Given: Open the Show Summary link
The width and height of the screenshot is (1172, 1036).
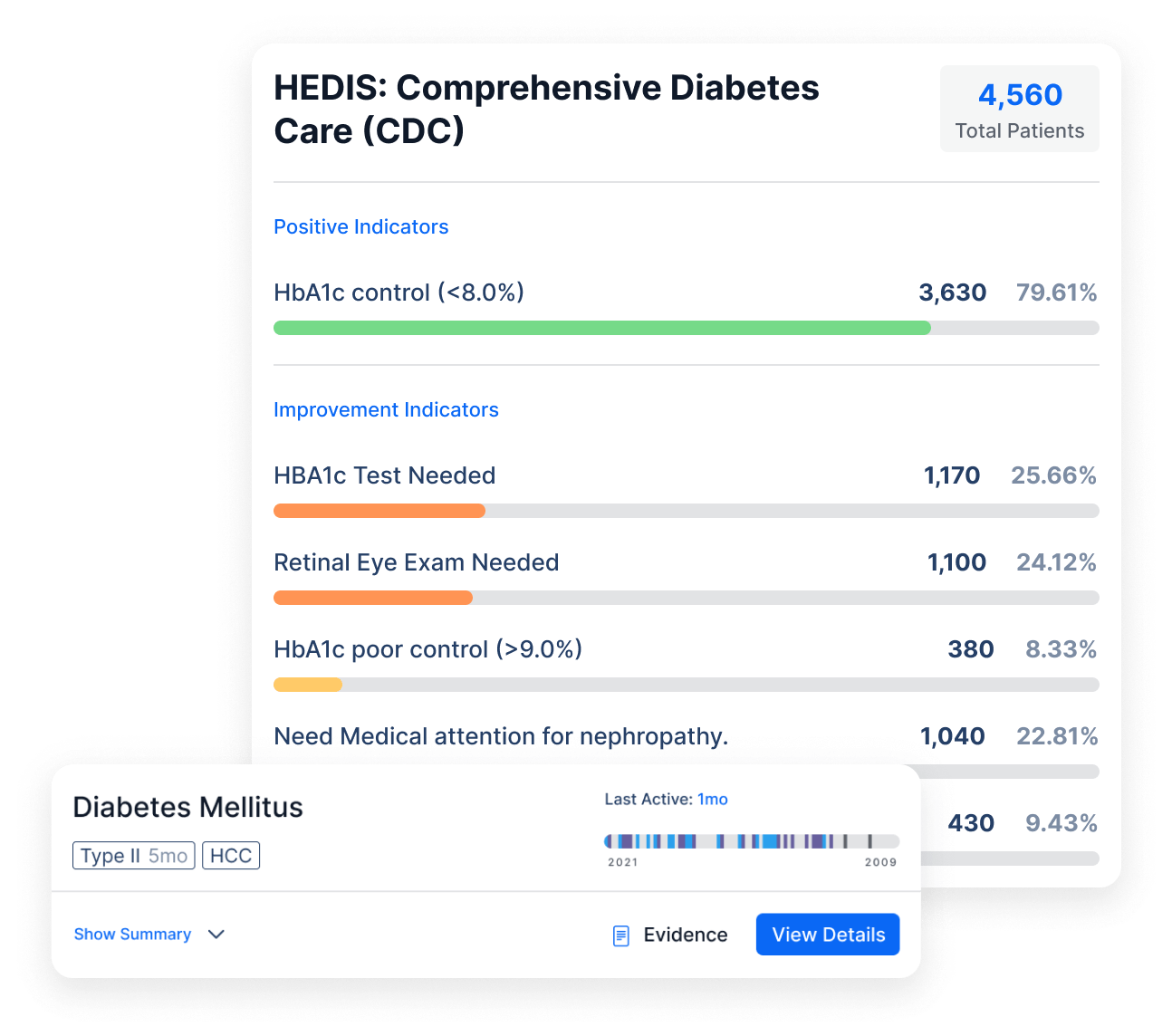Looking at the screenshot, I should pyautogui.click(x=132, y=935).
